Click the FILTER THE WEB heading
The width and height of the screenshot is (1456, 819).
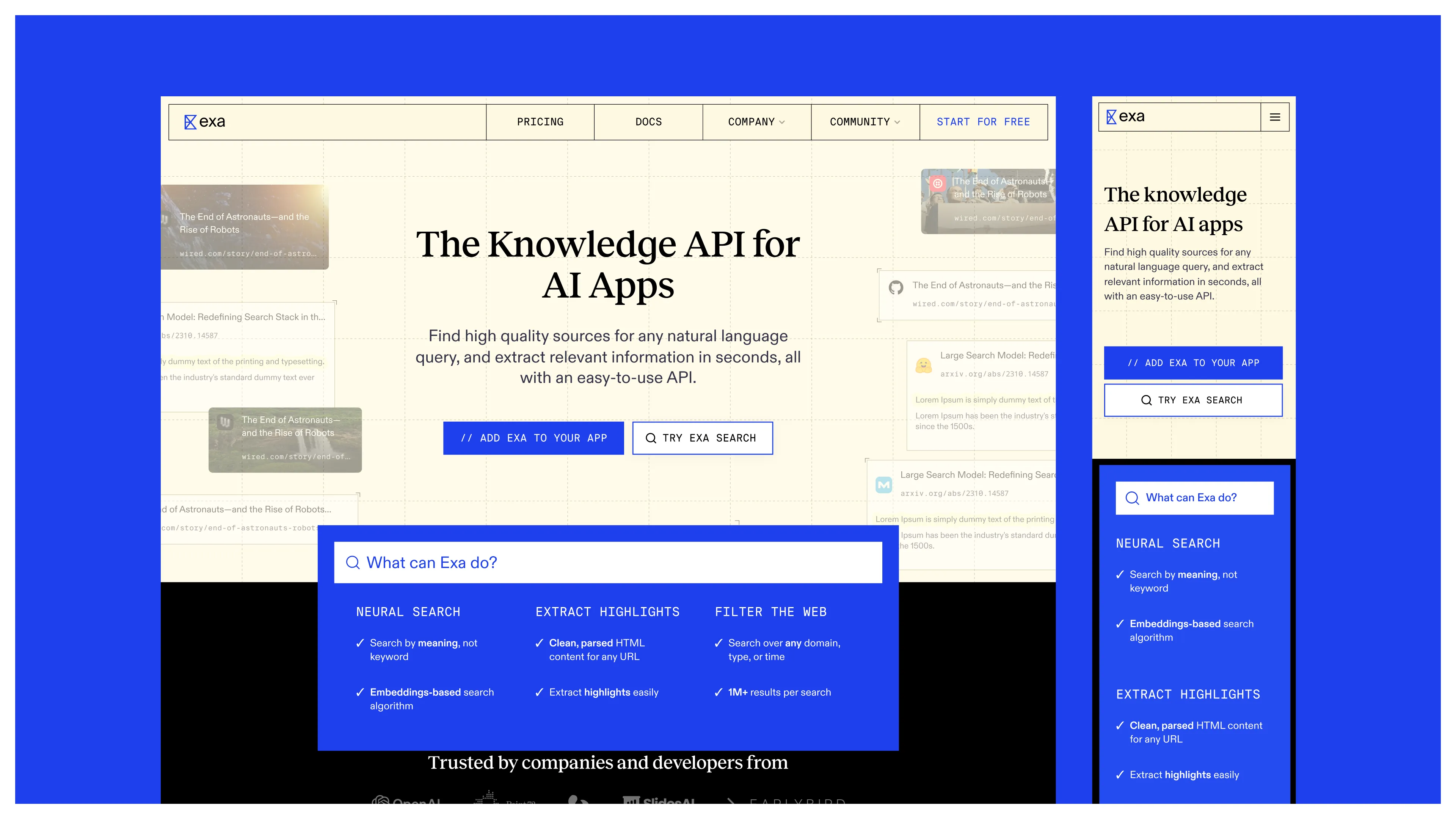coord(771,612)
